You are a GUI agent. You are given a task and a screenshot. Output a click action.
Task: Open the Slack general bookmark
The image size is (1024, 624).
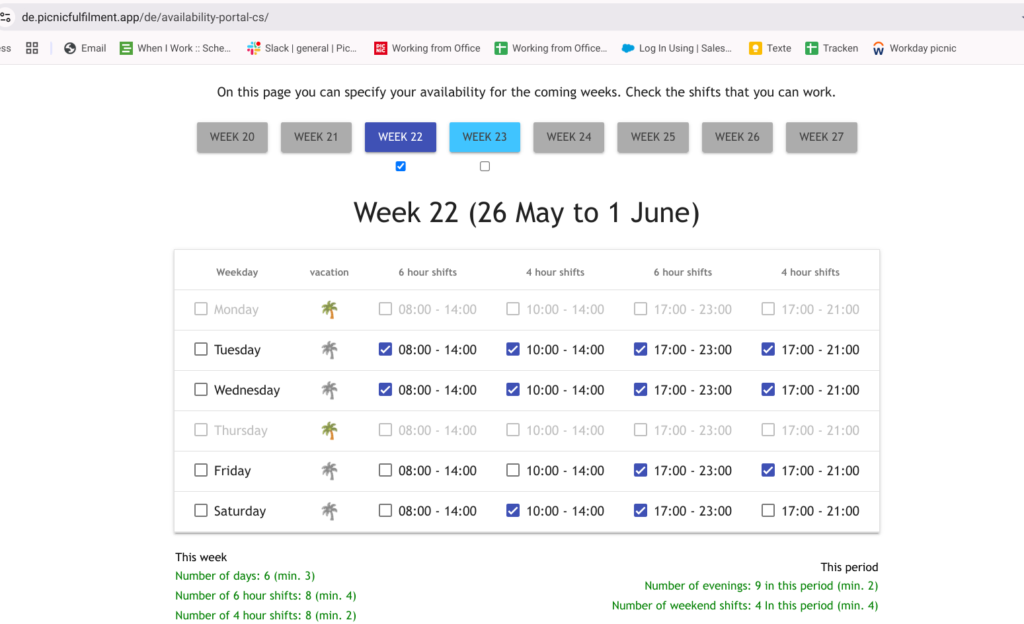click(x=302, y=48)
